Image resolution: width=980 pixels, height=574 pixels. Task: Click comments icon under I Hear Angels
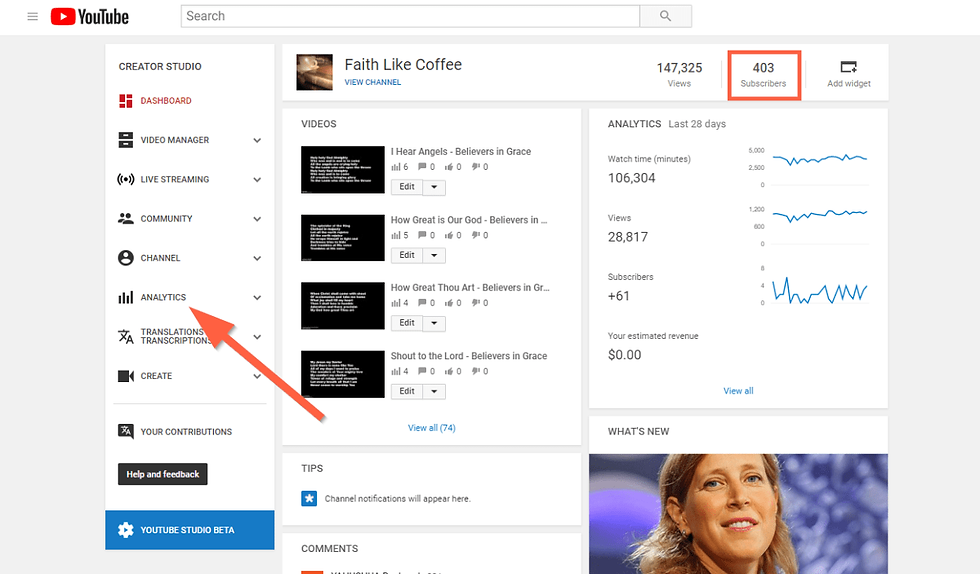422,167
